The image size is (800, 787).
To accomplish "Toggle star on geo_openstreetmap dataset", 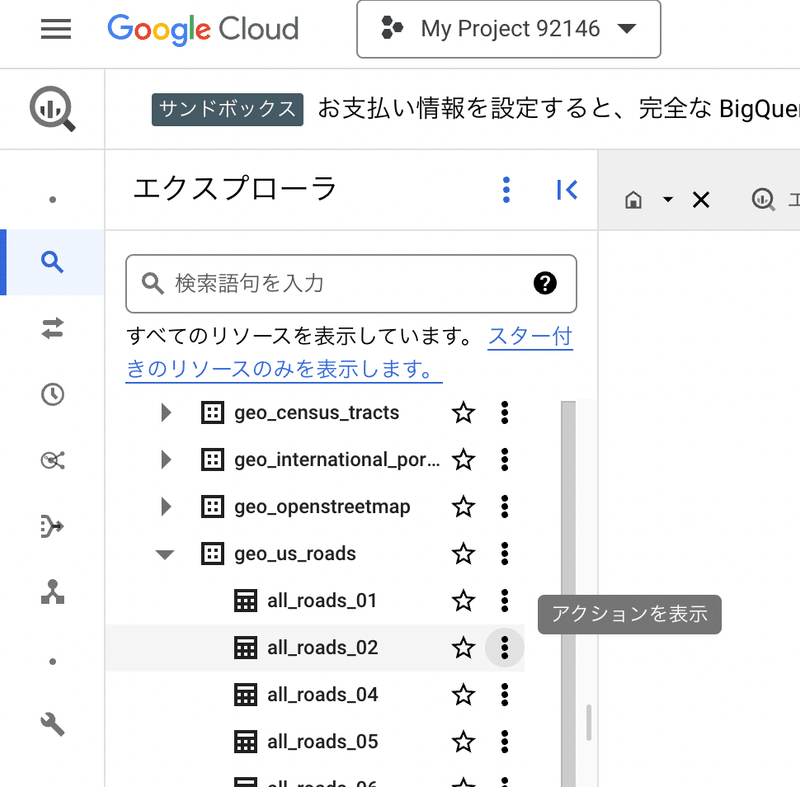I will 463,507.
